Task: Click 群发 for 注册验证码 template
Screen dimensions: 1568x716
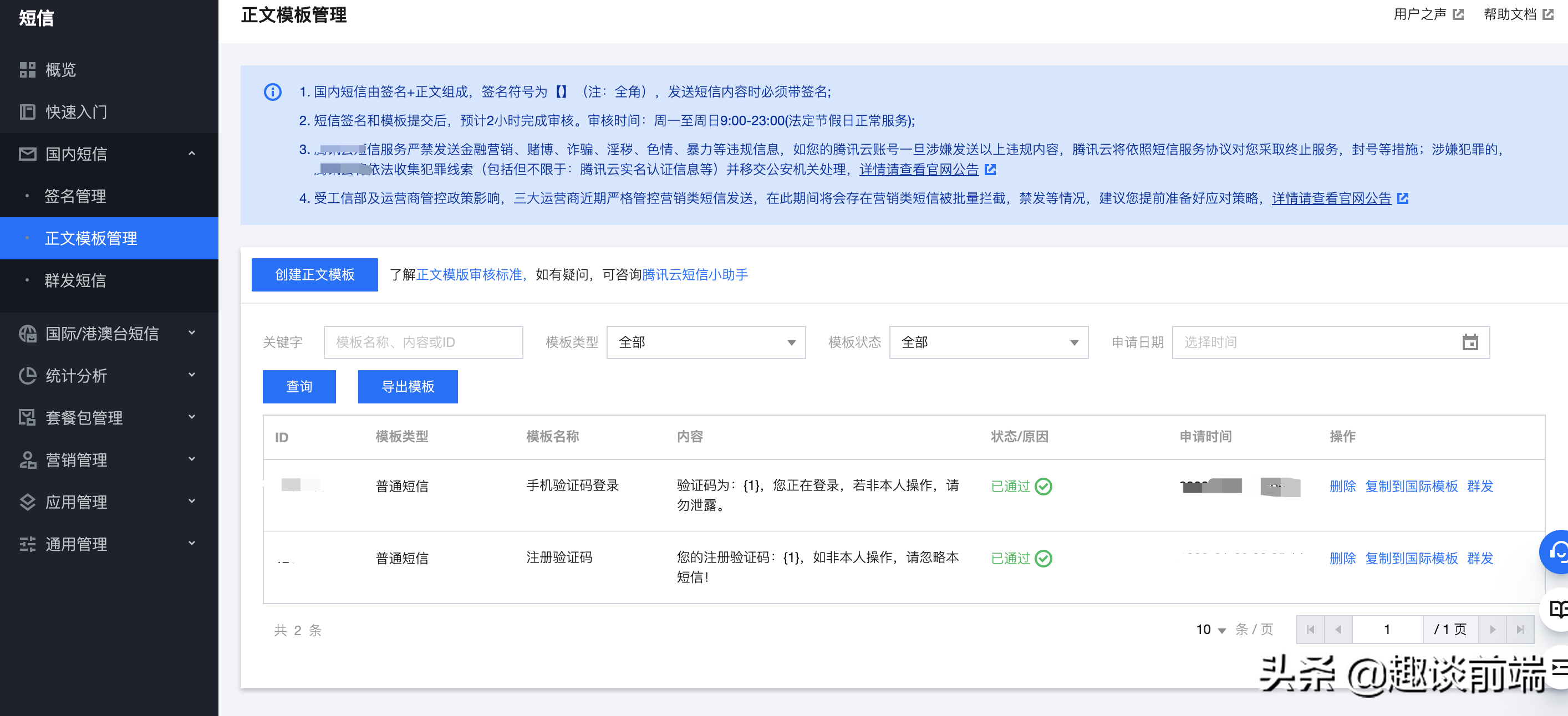Action: [x=1480, y=559]
